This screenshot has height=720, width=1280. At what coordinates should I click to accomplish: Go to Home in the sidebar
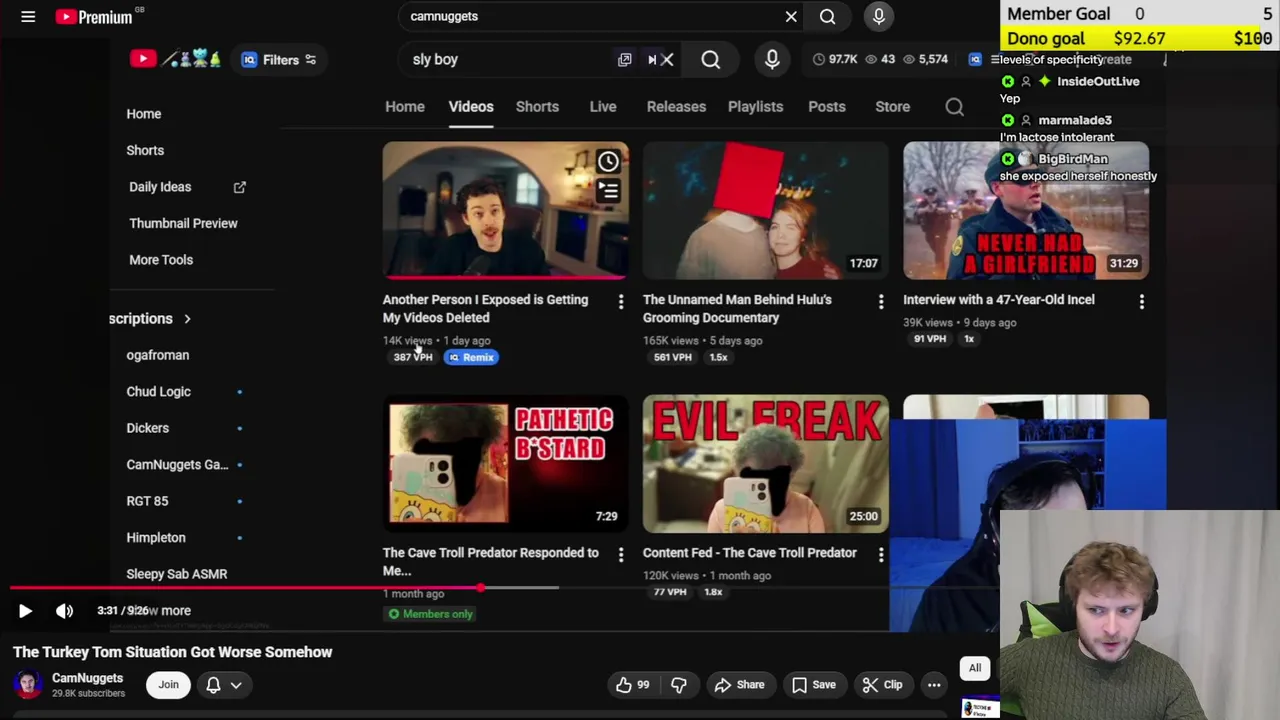(143, 114)
